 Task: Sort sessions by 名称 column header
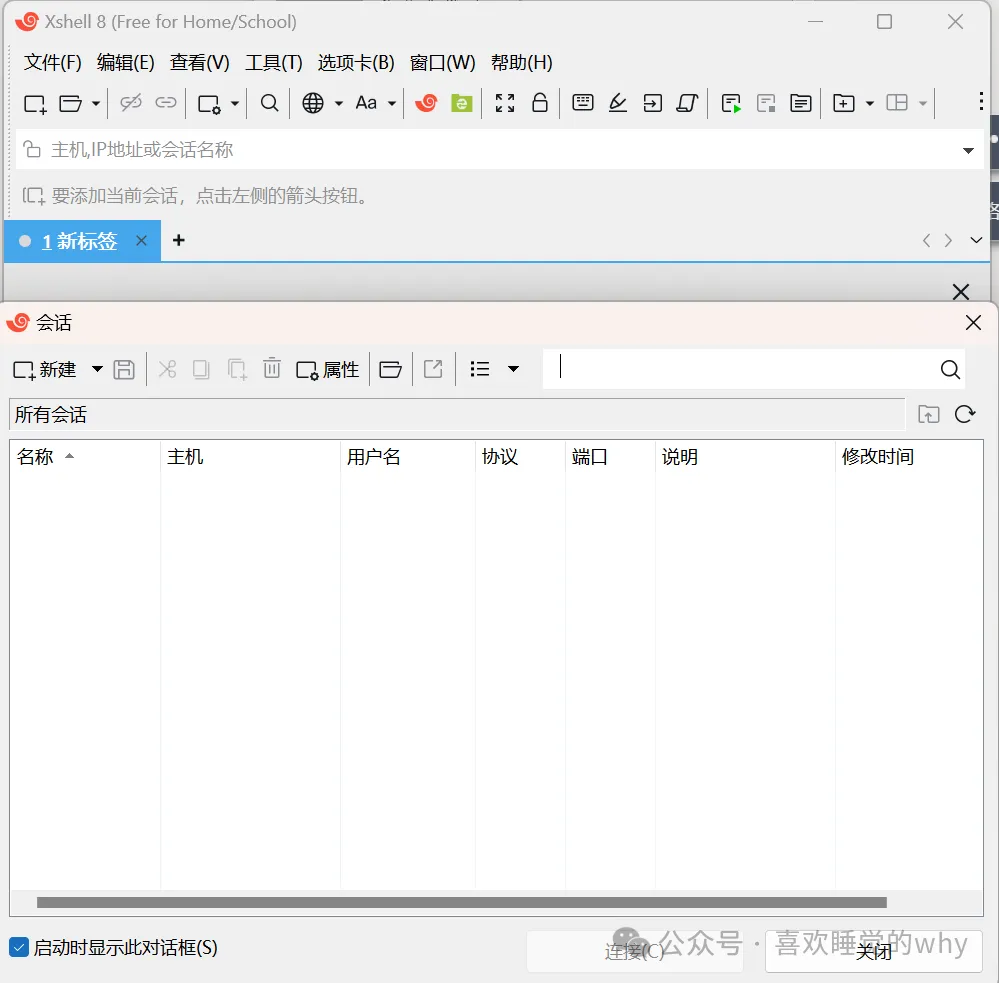(x=83, y=456)
